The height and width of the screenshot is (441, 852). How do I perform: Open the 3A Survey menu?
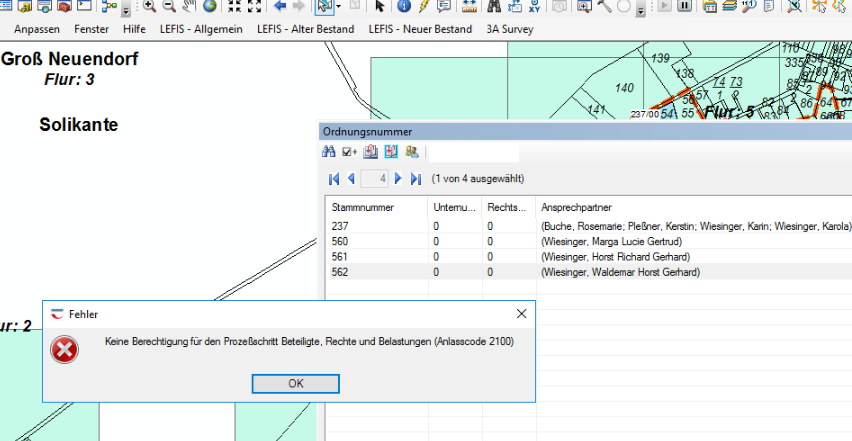click(510, 29)
